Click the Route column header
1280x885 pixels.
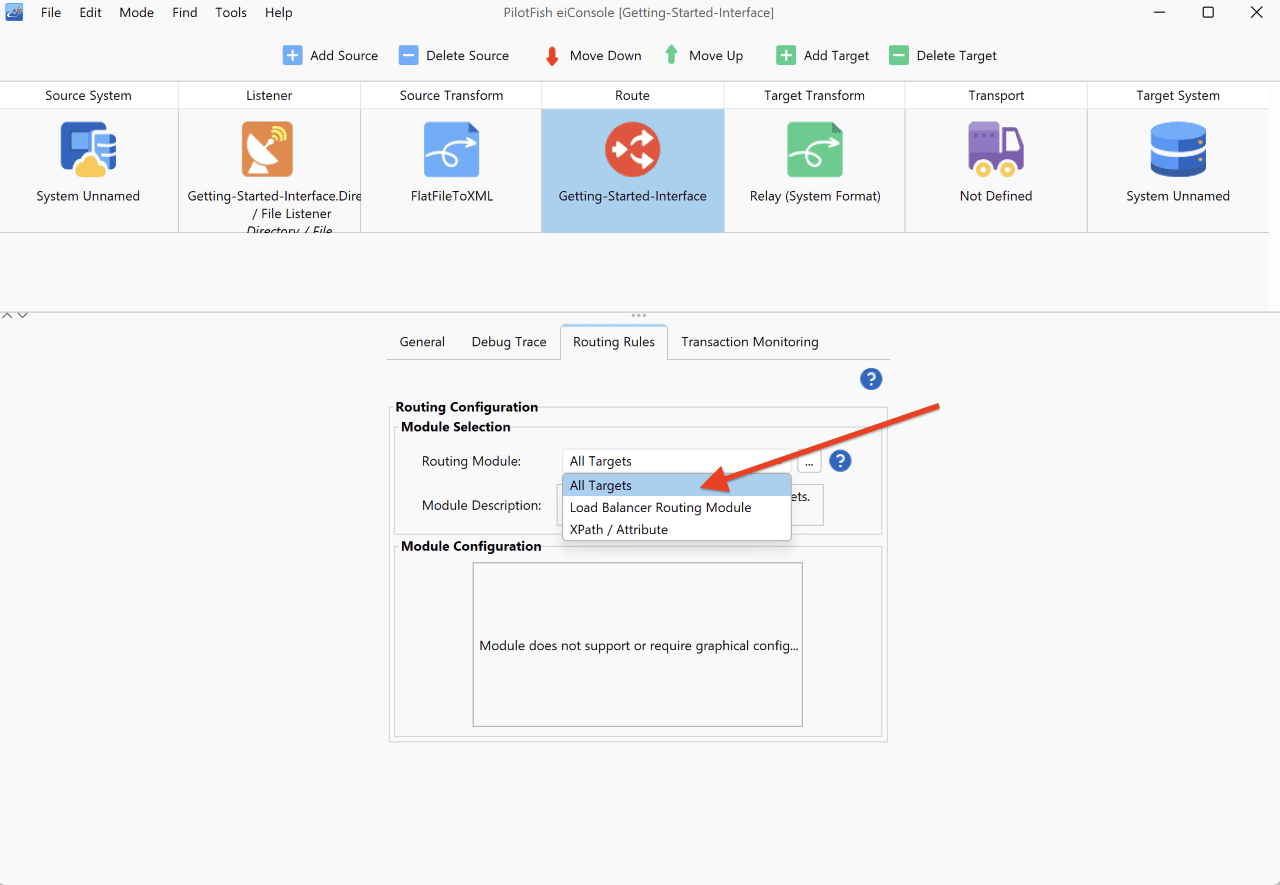click(632, 95)
